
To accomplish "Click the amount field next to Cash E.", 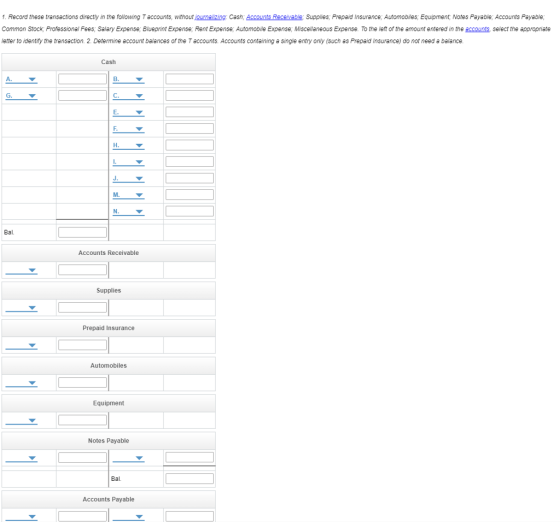I will pos(190,112).
